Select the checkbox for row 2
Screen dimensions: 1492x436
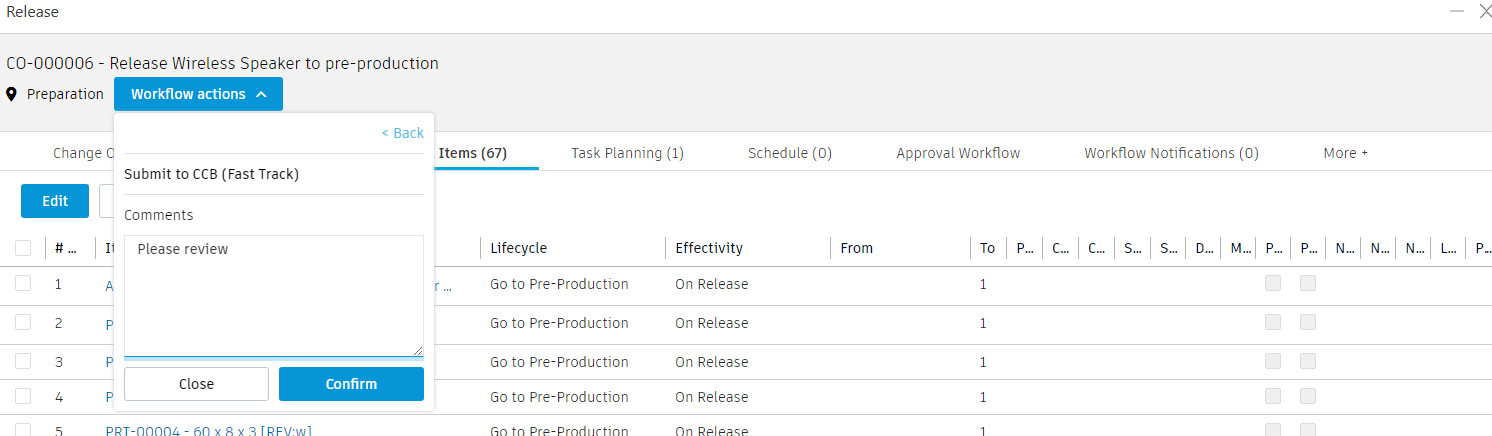click(x=23, y=323)
